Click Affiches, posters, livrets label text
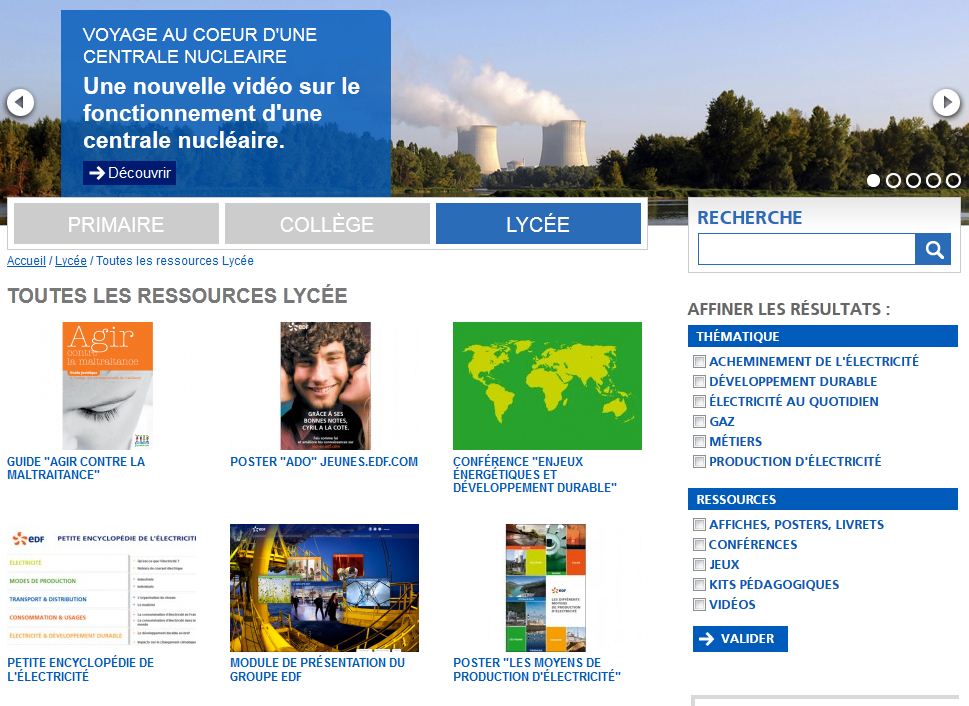 [x=797, y=525]
